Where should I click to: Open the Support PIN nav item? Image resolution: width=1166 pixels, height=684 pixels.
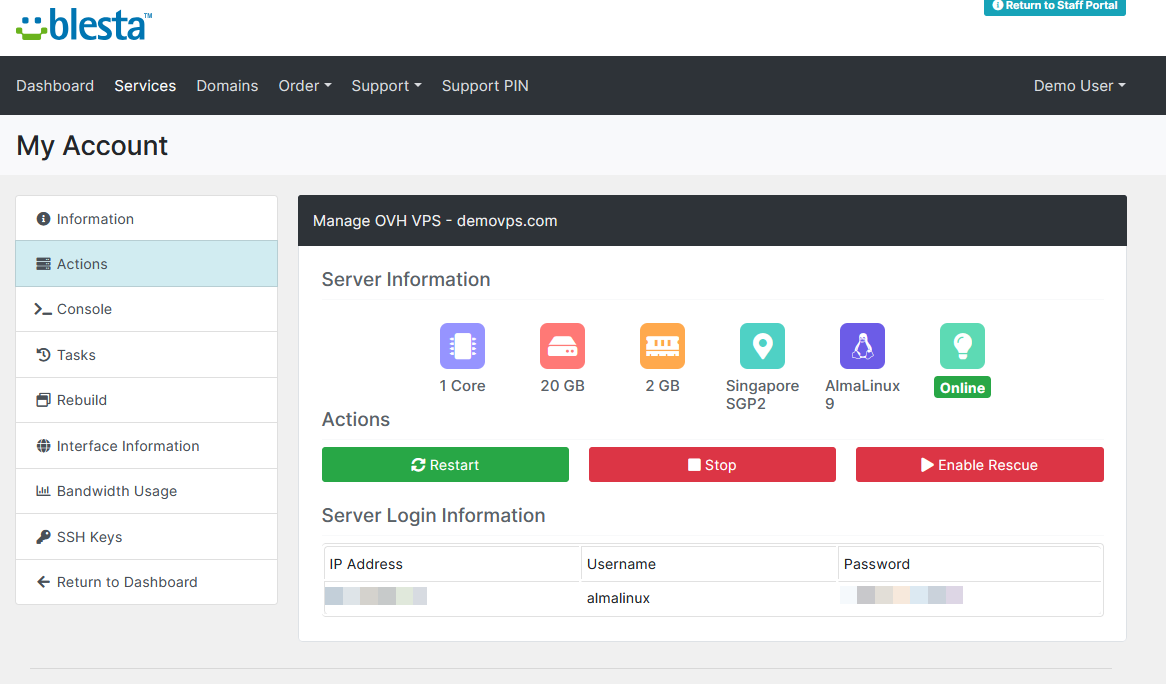485,86
